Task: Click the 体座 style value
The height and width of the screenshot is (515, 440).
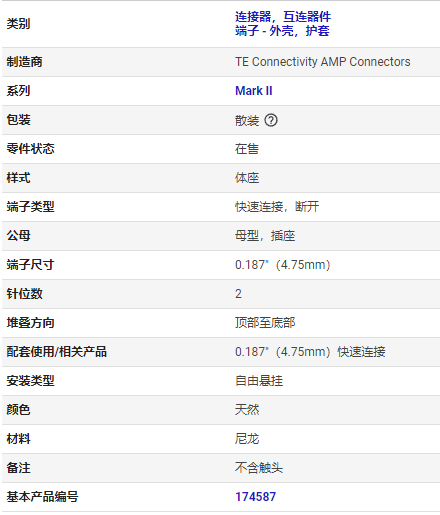Action: click(247, 178)
